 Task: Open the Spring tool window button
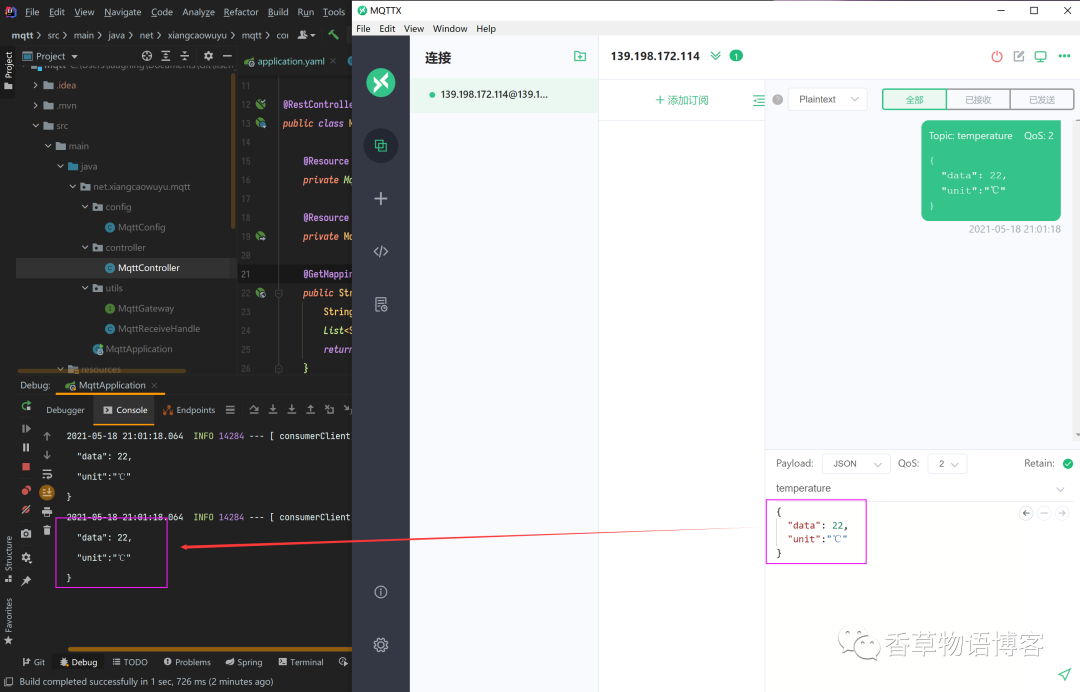tap(244, 662)
